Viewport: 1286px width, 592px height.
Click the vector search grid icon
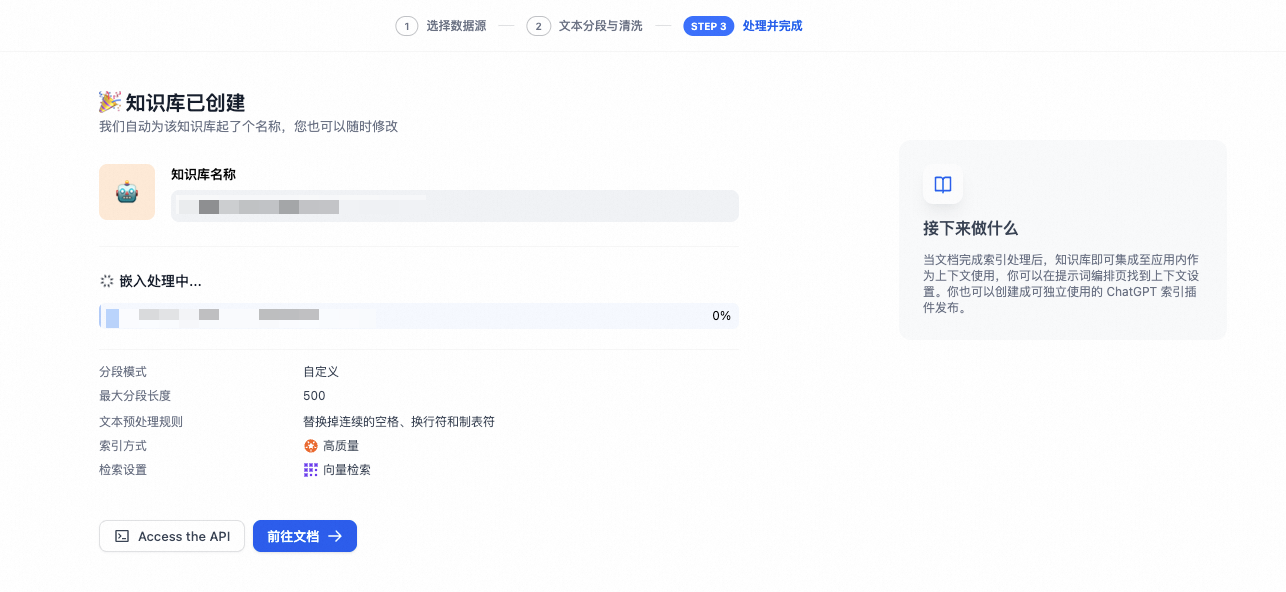tap(310, 470)
